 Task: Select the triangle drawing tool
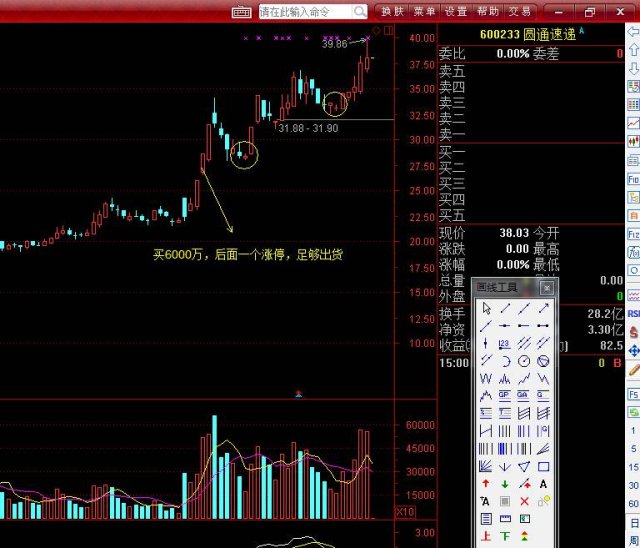(524, 467)
